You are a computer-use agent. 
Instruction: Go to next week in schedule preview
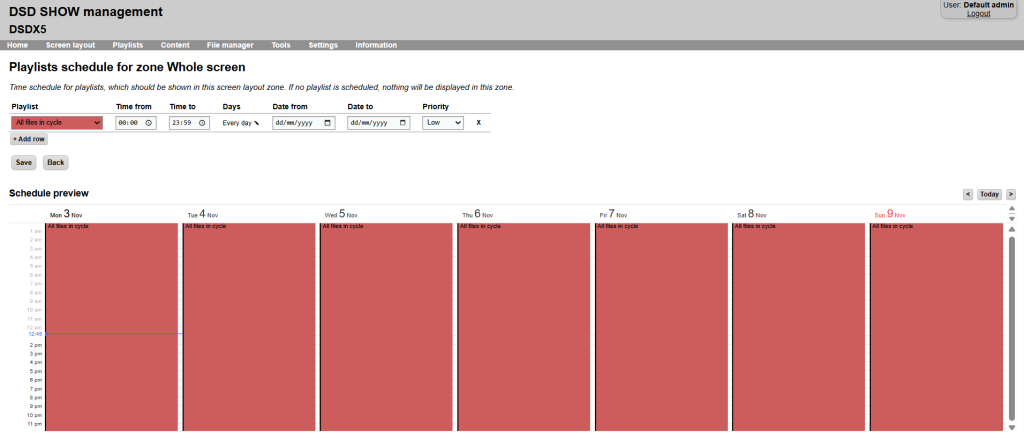[1011, 194]
